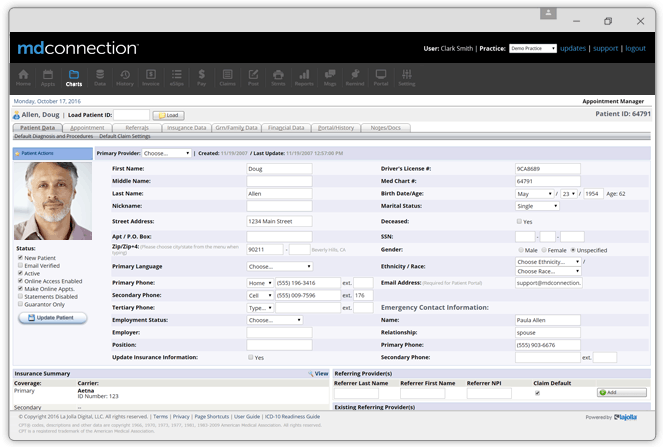
Task: Switch to the Insurance Data tab
Action: click(186, 128)
